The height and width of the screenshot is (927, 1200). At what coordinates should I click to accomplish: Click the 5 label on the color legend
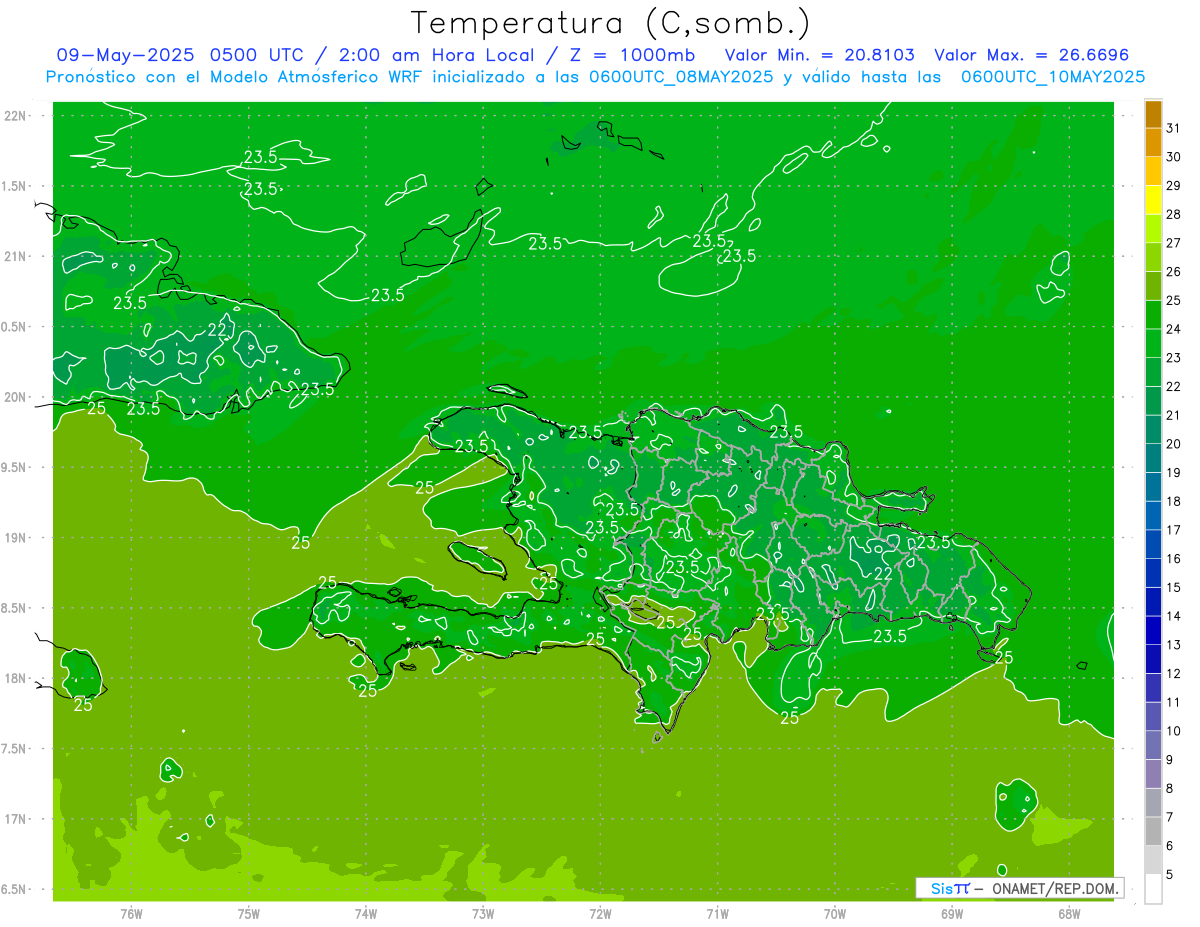point(1170,875)
